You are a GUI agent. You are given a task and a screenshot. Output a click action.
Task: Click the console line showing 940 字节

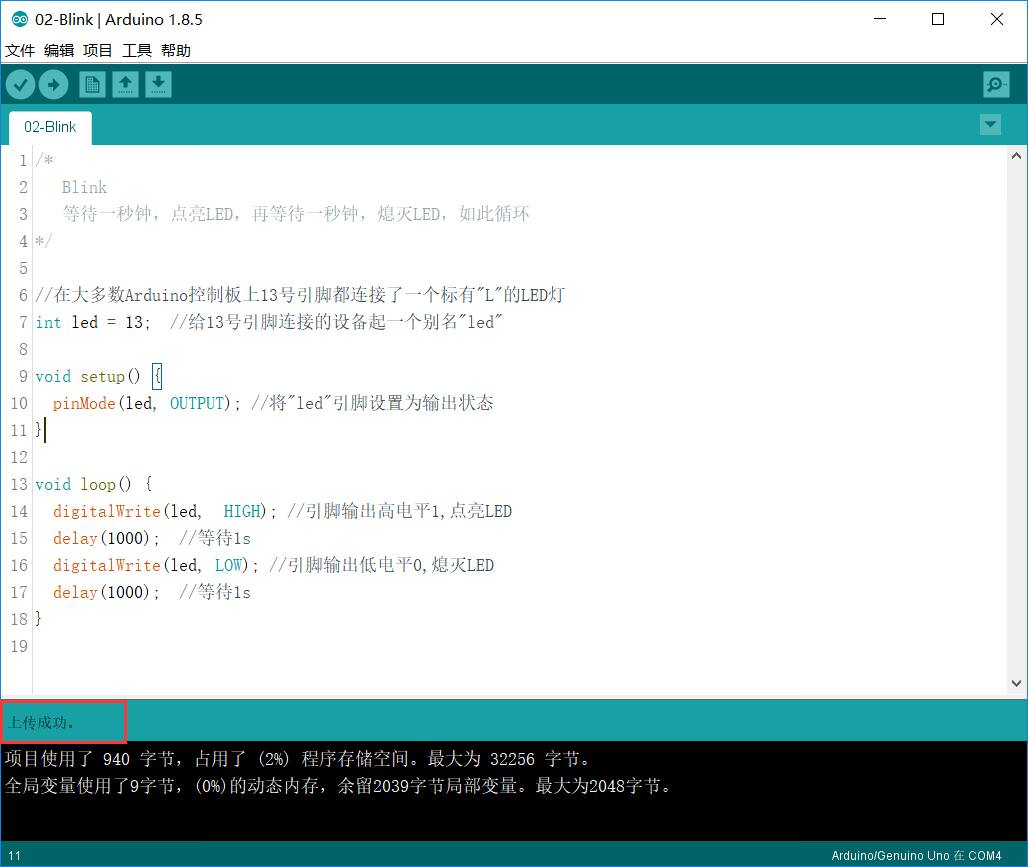(x=299, y=759)
